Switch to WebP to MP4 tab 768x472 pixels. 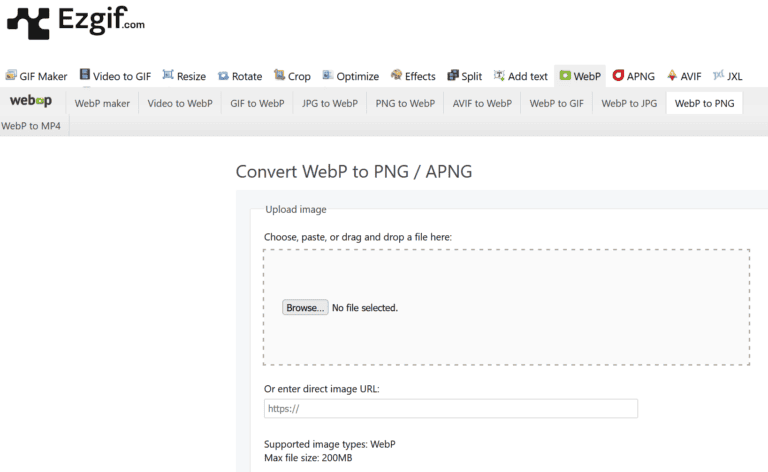click(31, 126)
